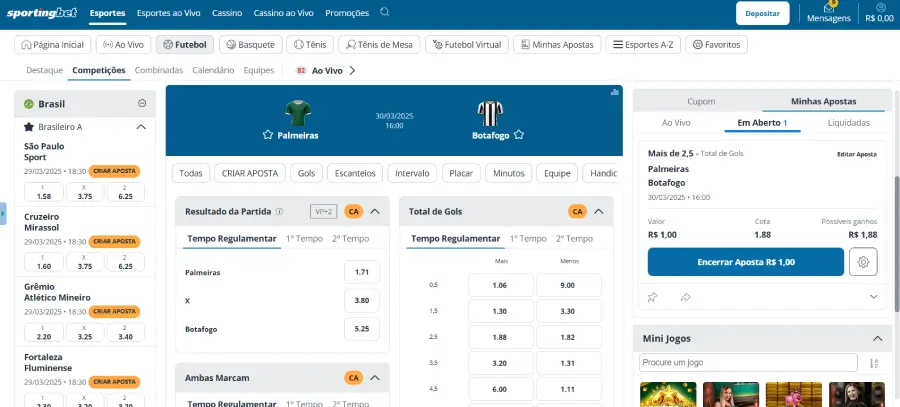Select Calendário sub-tab

213,70
